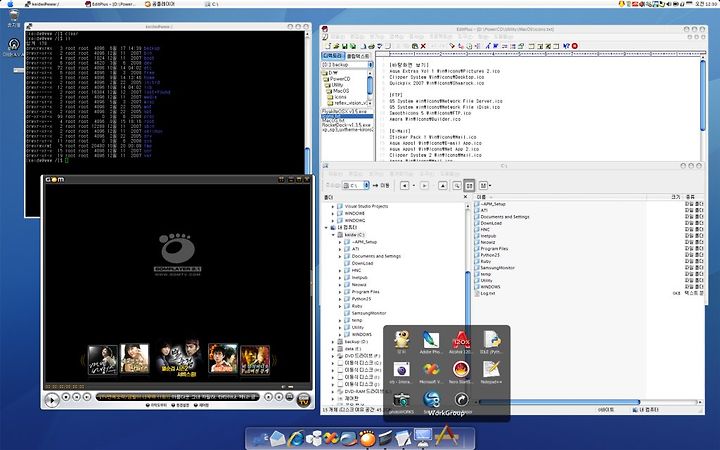Click the Print icon in EditPlus toolbar

371,46
